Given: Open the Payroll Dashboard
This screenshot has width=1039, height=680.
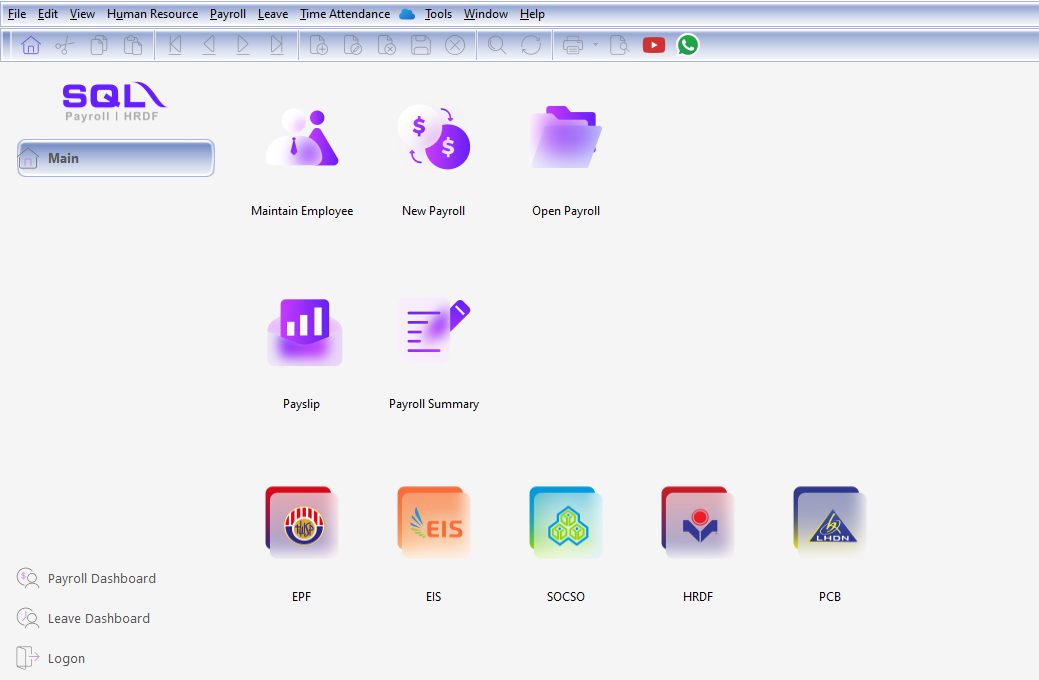Looking at the screenshot, I should click(100, 578).
